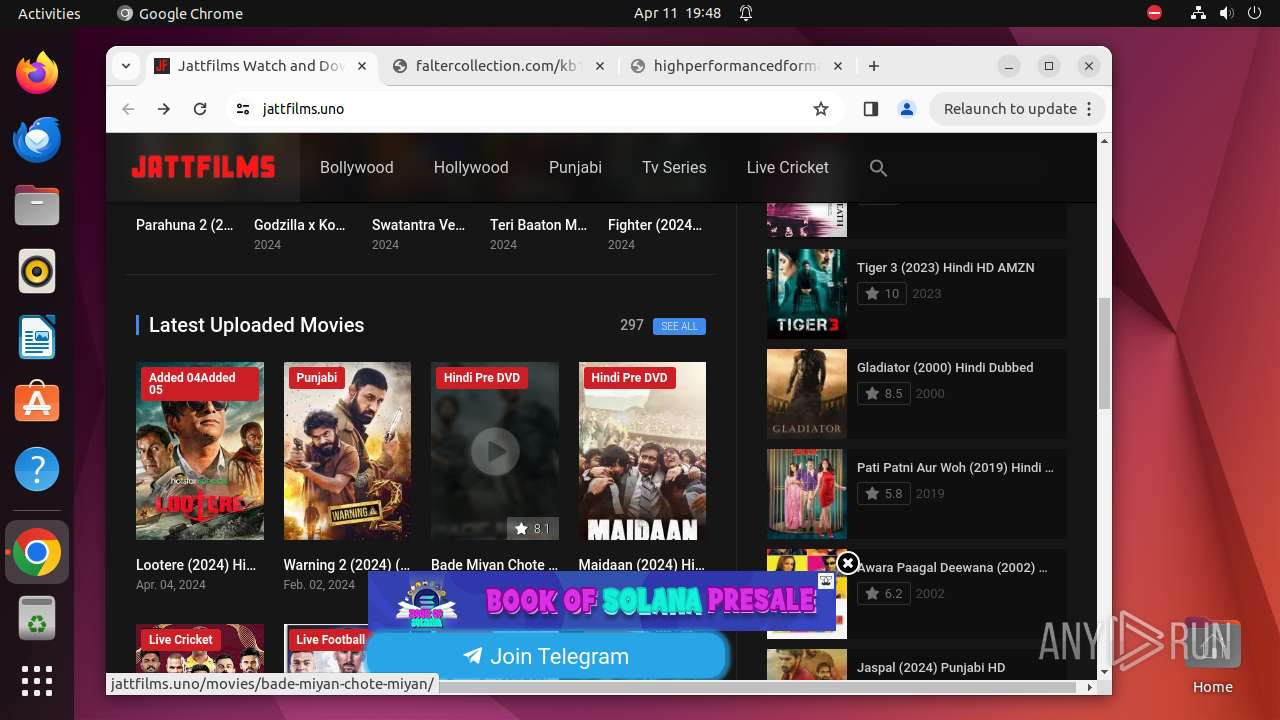Go back with the back arrow button
Viewport: 1280px width, 720px height.
coord(128,109)
